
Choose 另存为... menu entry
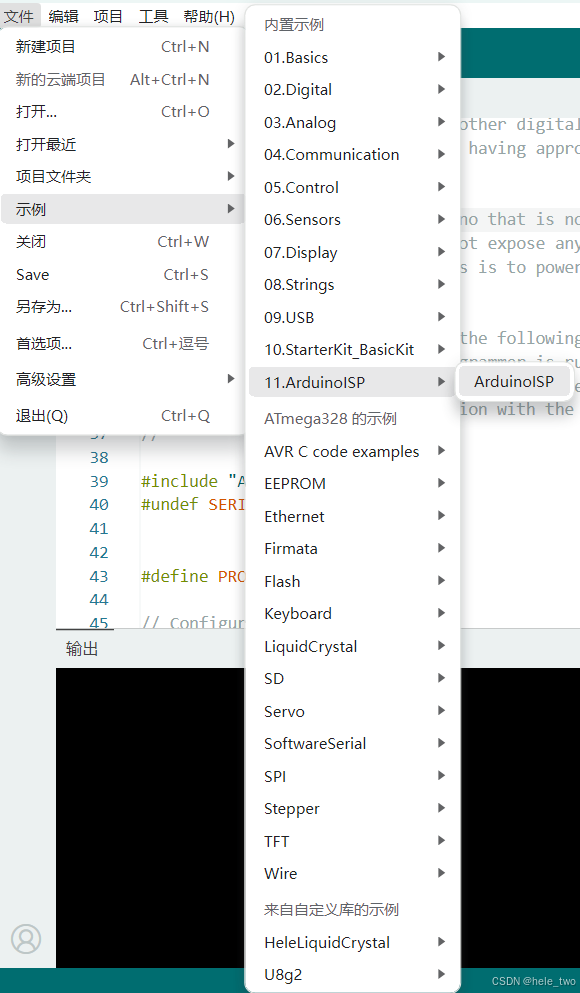coord(122,307)
